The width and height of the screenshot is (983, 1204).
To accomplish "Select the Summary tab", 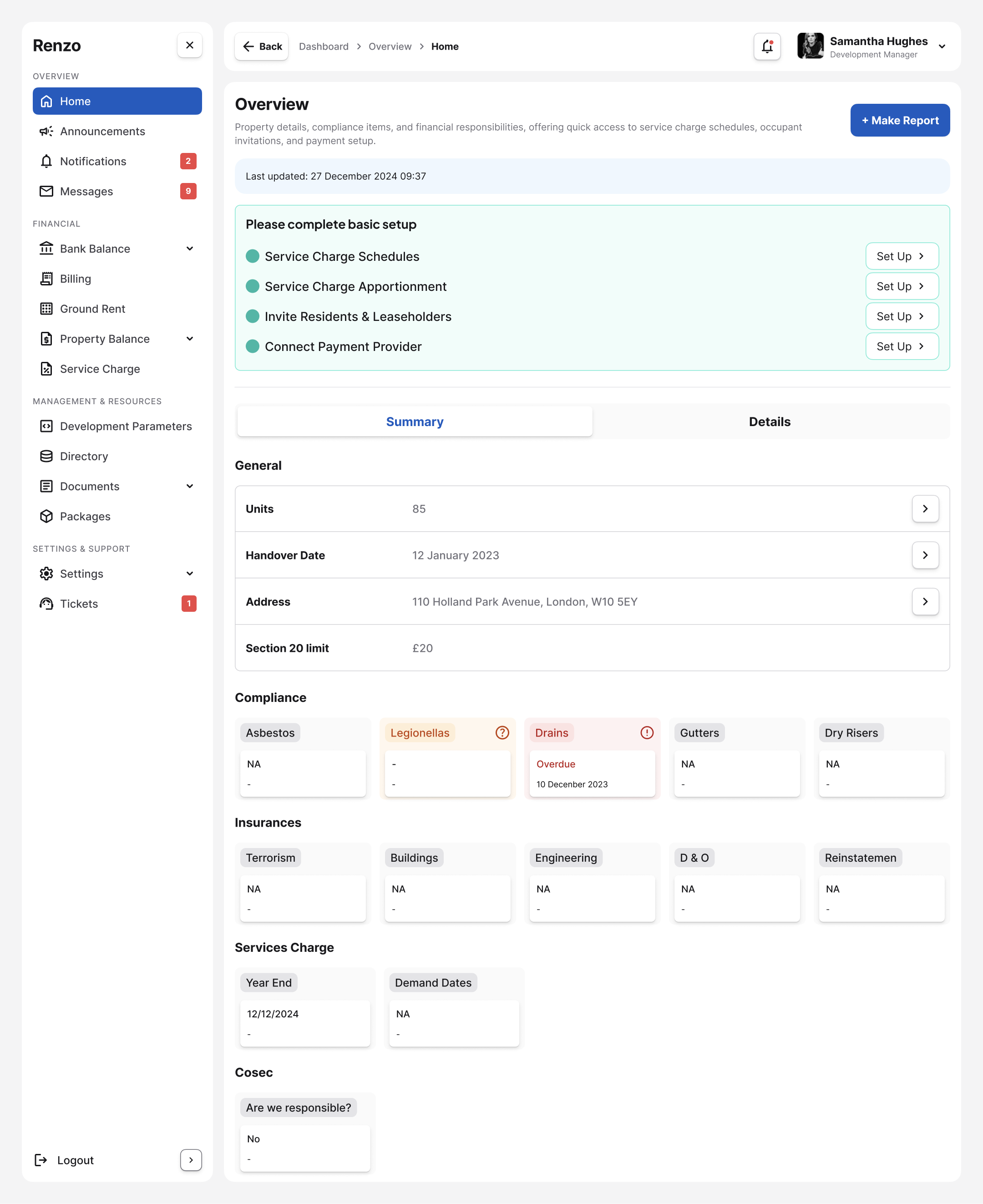I will tap(415, 422).
